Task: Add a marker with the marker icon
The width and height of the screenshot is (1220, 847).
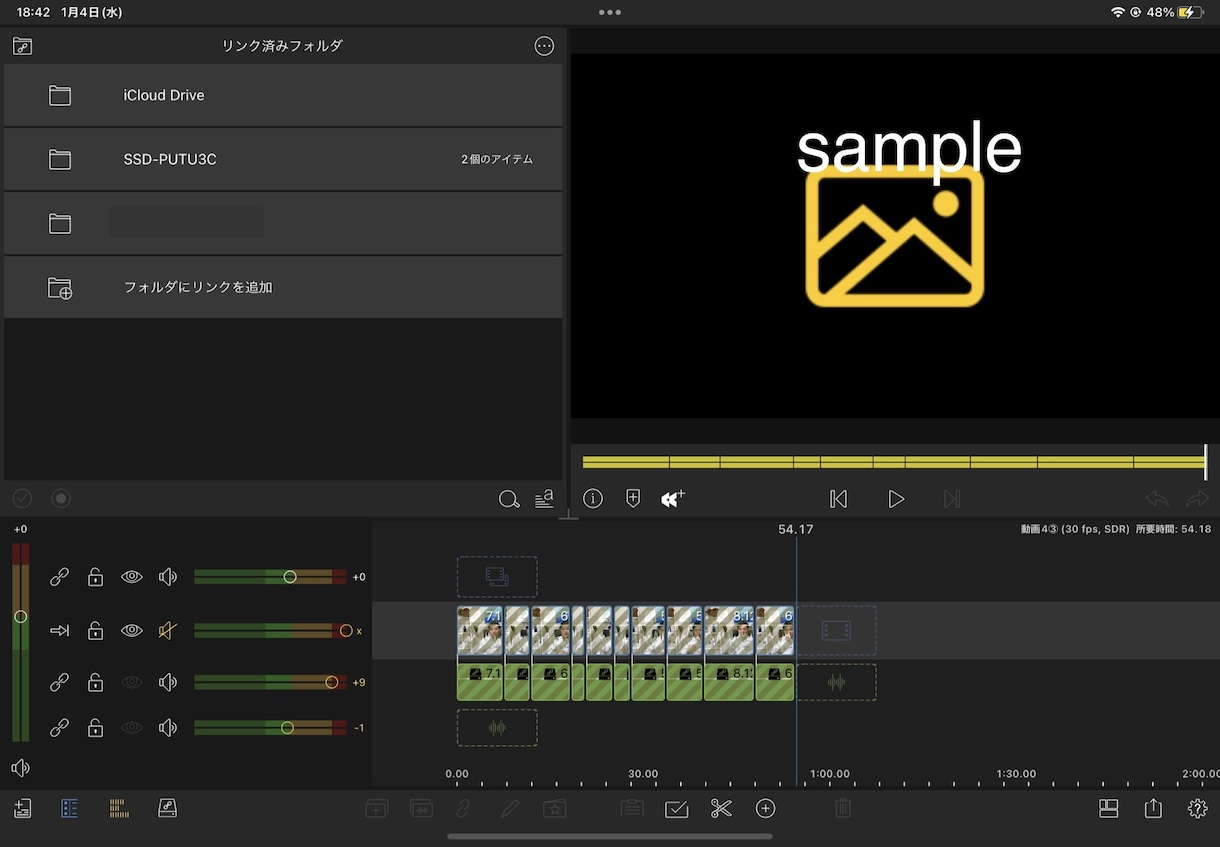Action: 633,498
